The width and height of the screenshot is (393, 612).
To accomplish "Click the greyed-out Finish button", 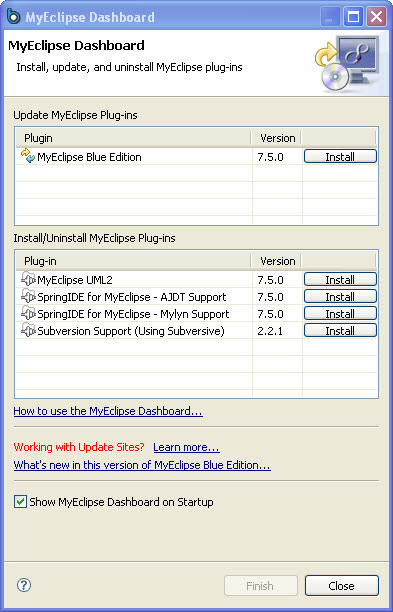I will pos(261,585).
